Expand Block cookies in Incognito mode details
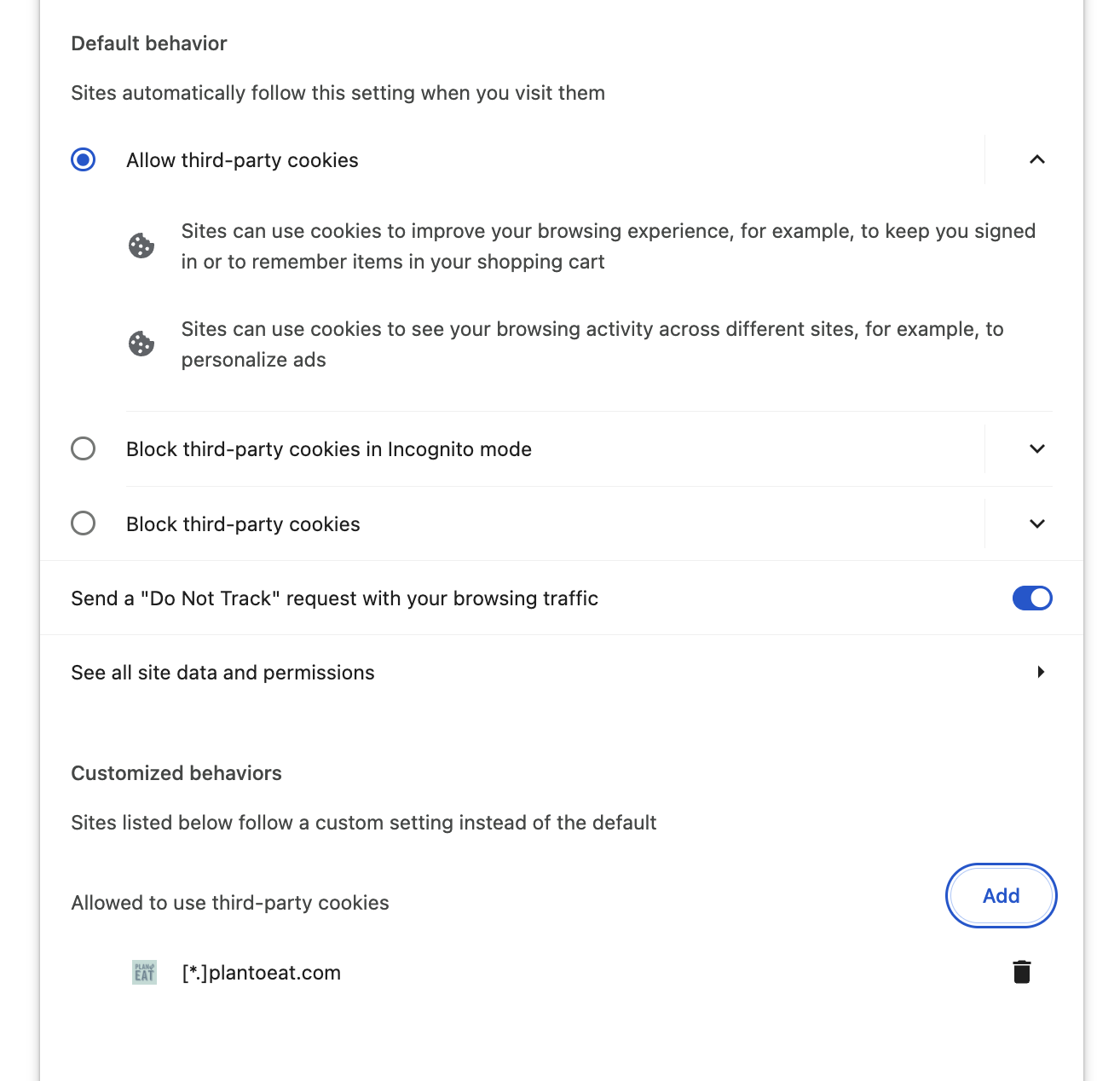The image size is (1120, 1081). coord(1036,449)
